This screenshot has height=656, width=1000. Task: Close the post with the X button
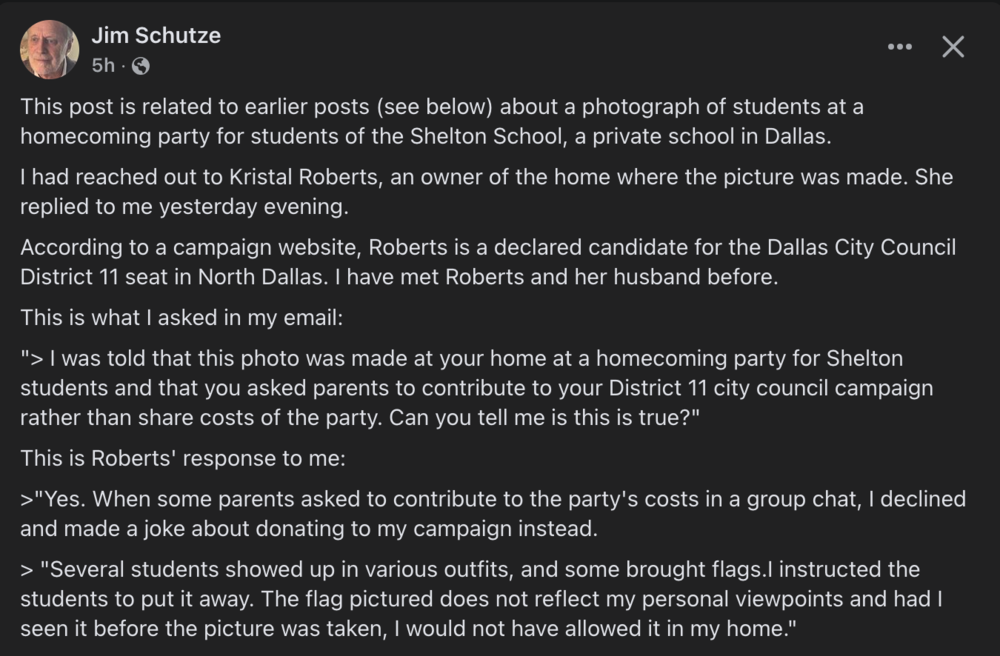pyautogui.click(x=953, y=47)
